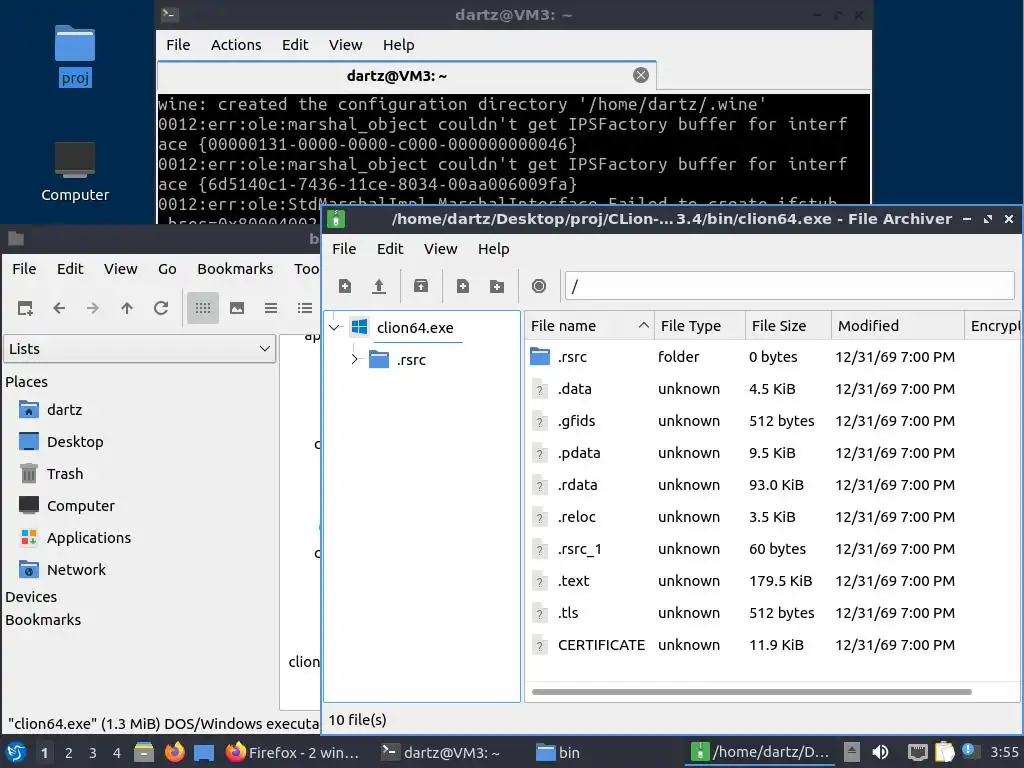Switch file manager to thumbnail view

click(x=237, y=308)
